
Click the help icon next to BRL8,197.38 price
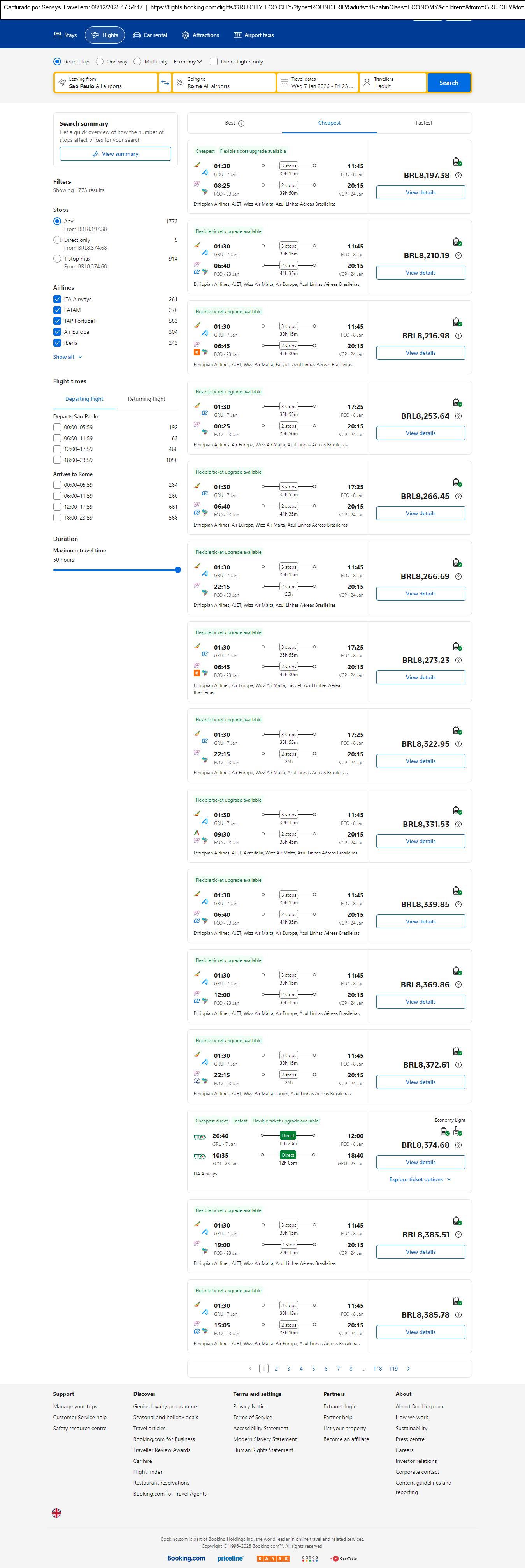pyautogui.click(x=458, y=175)
